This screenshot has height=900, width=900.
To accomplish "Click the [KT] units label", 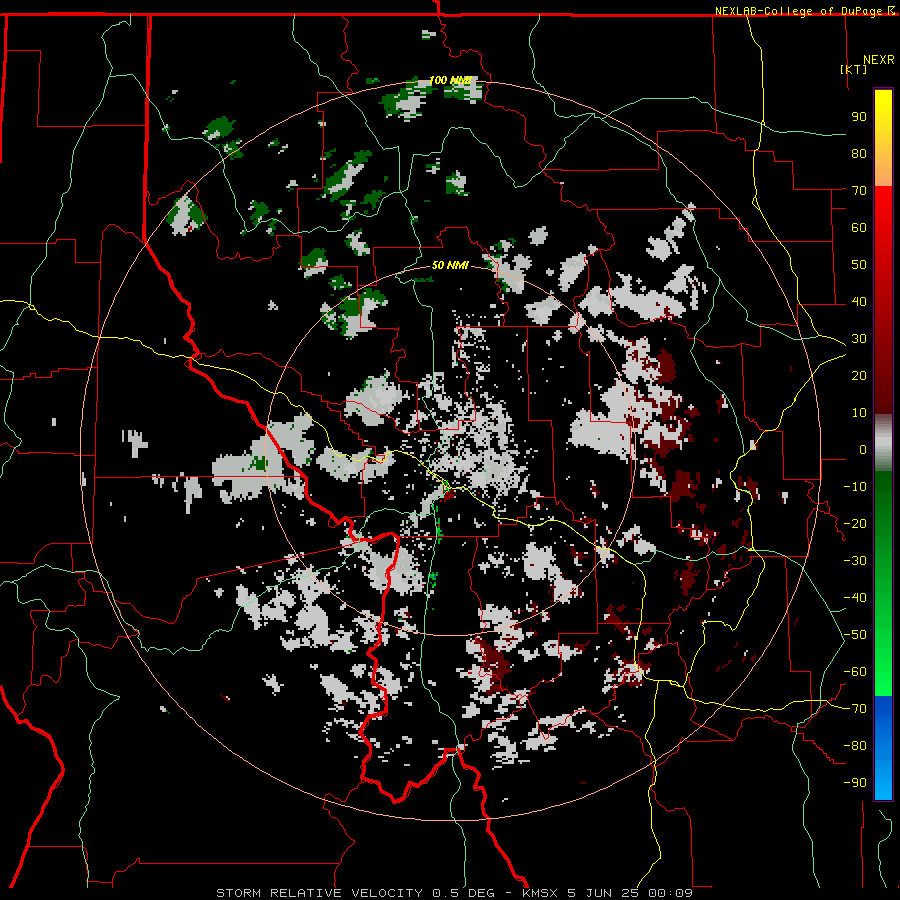I will tap(853, 69).
